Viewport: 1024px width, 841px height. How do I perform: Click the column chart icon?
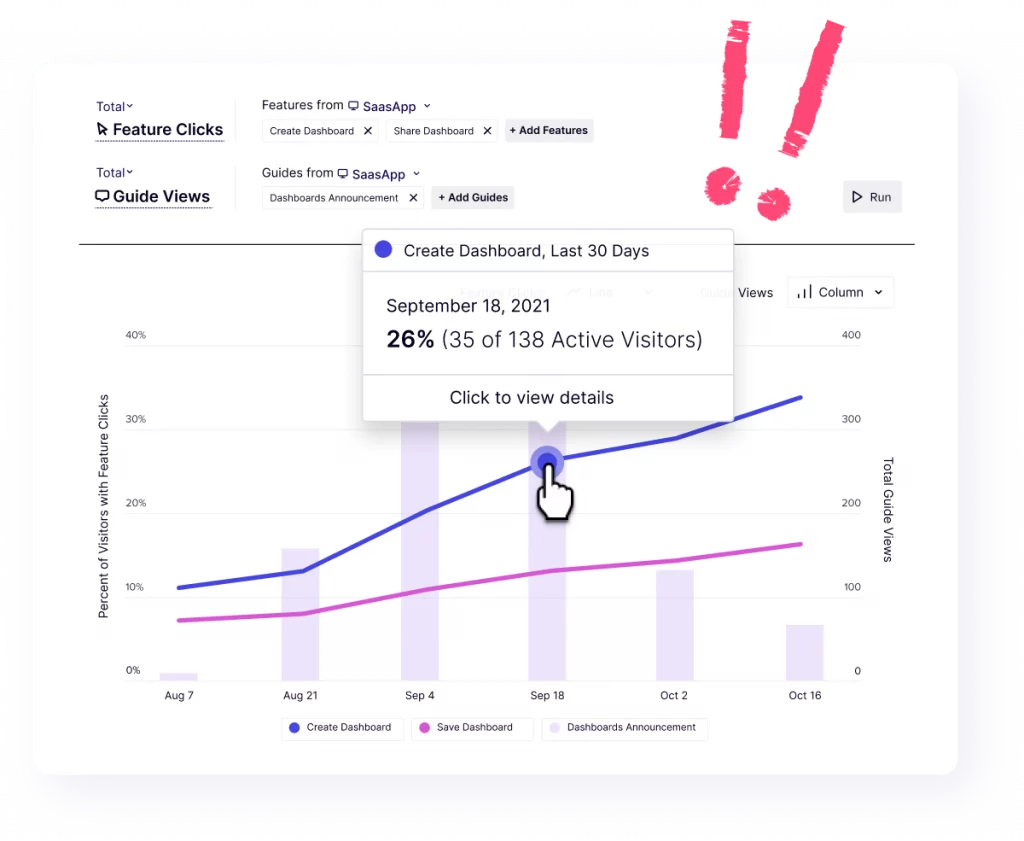pyautogui.click(x=805, y=292)
